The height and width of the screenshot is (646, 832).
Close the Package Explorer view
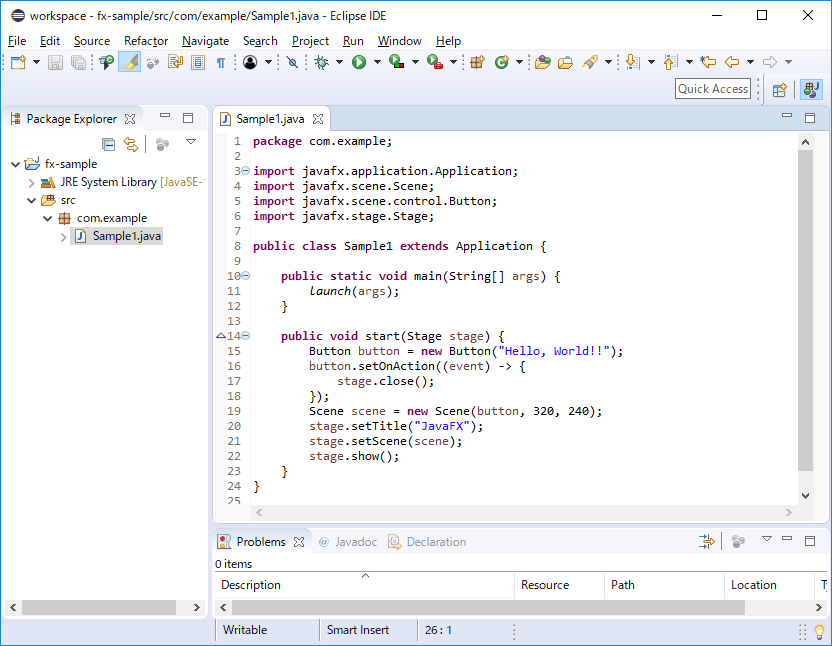coord(130,119)
